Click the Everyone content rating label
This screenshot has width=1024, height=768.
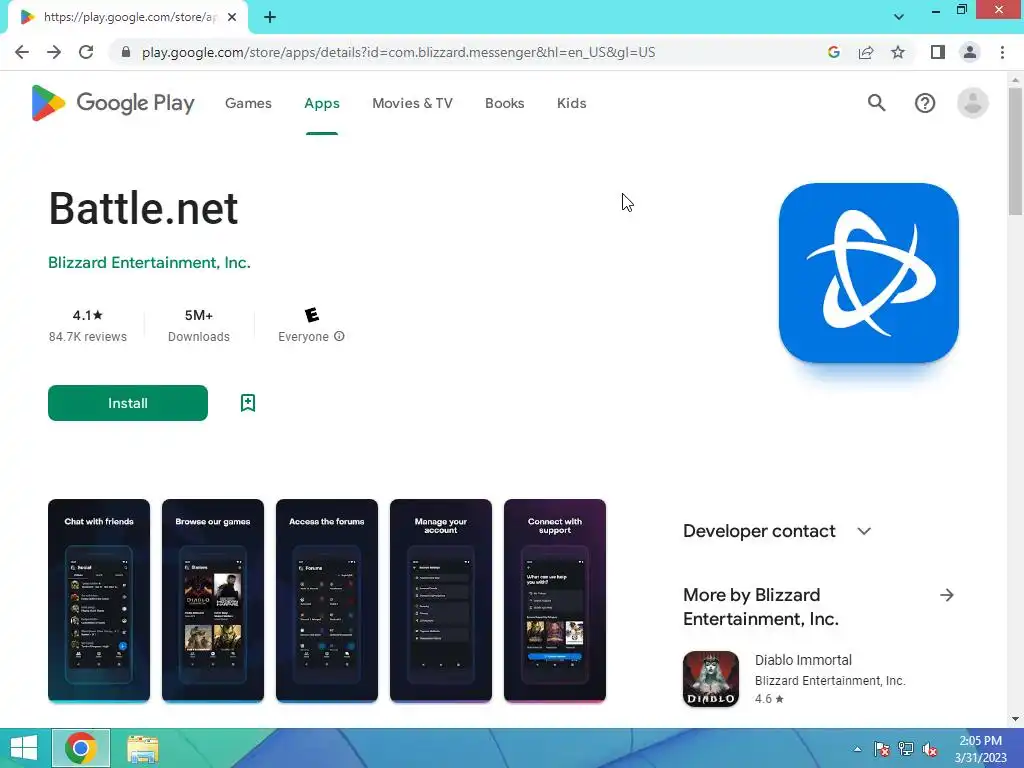click(303, 337)
